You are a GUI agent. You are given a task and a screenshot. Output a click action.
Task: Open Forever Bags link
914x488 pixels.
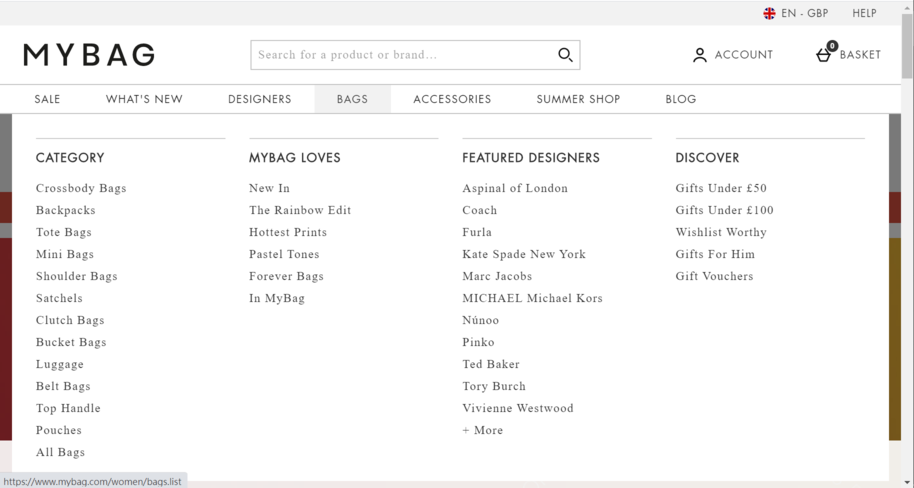[286, 276]
